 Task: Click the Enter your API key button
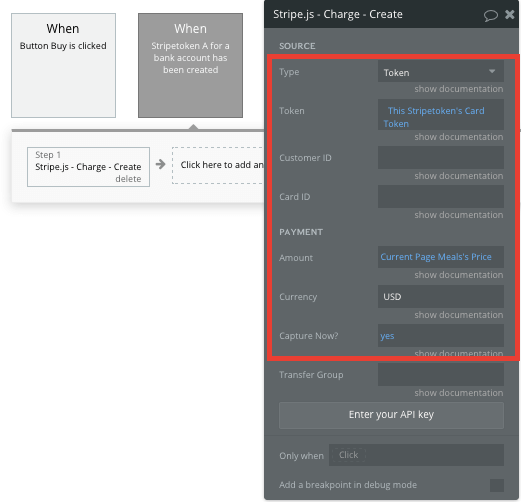[391, 415]
